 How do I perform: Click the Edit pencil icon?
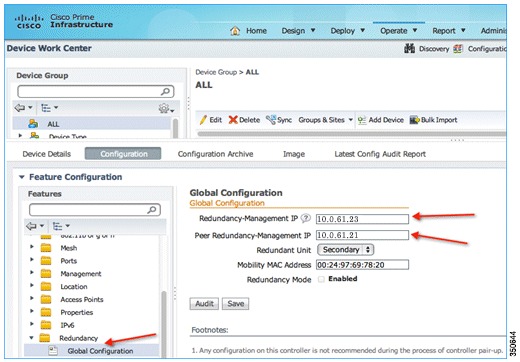click(203, 120)
